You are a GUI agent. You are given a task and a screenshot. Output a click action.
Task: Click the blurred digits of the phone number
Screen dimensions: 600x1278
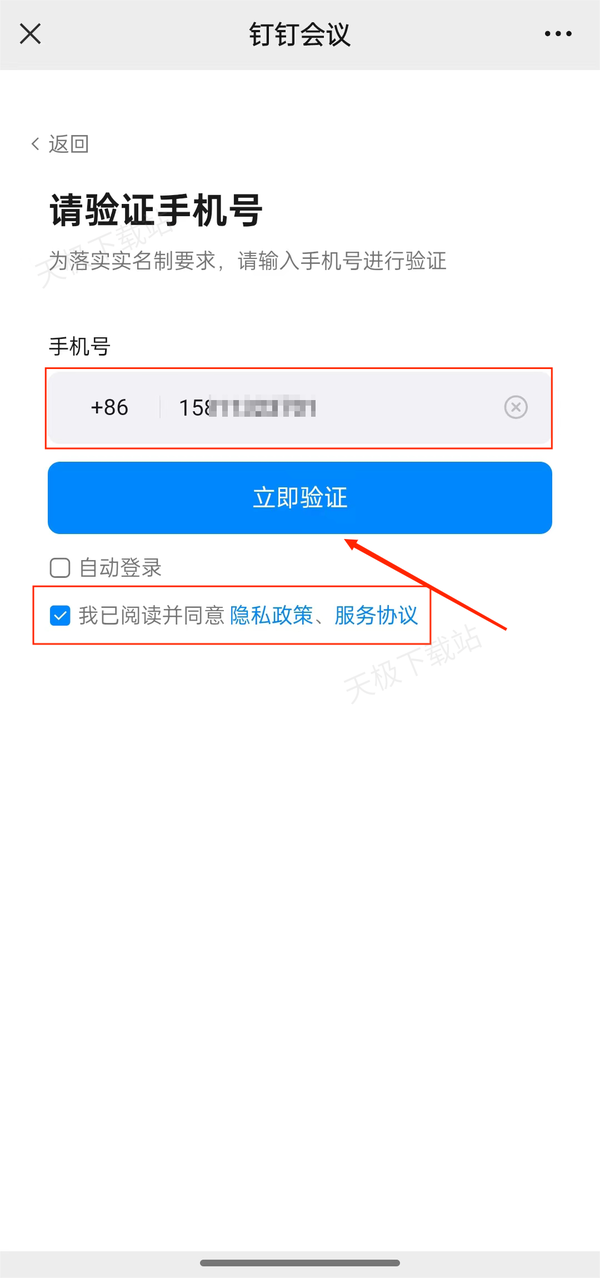pyautogui.click(x=260, y=407)
